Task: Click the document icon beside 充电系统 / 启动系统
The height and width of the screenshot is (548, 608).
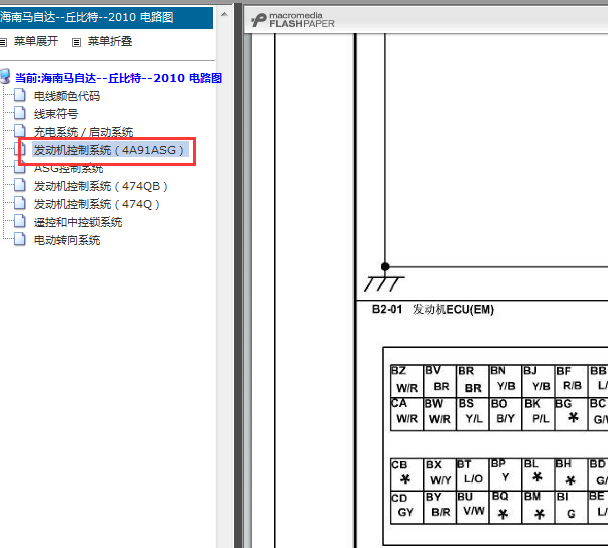Action: pyautogui.click(x=20, y=131)
